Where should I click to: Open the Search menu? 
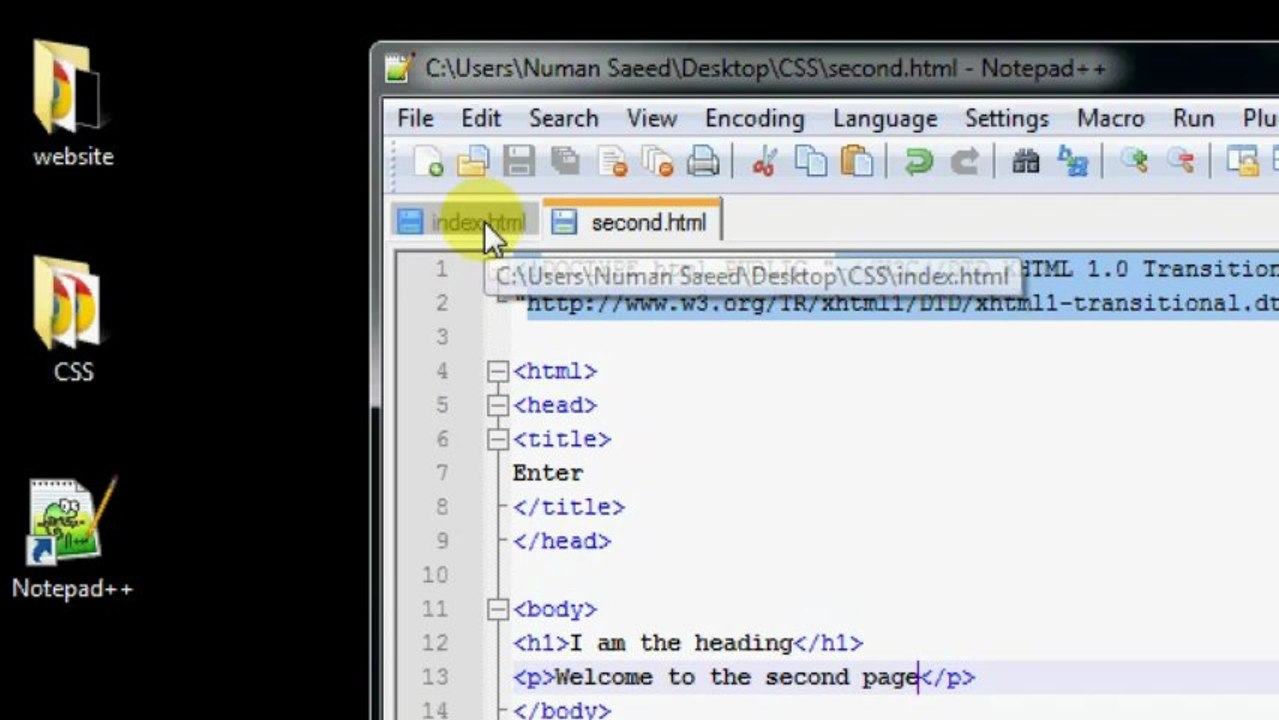(564, 118)
